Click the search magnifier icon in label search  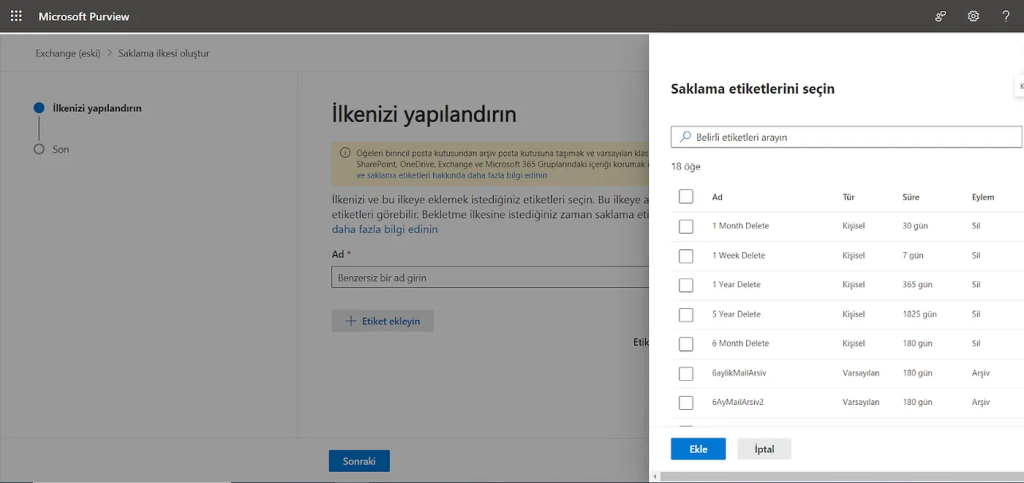pos(685,137)
